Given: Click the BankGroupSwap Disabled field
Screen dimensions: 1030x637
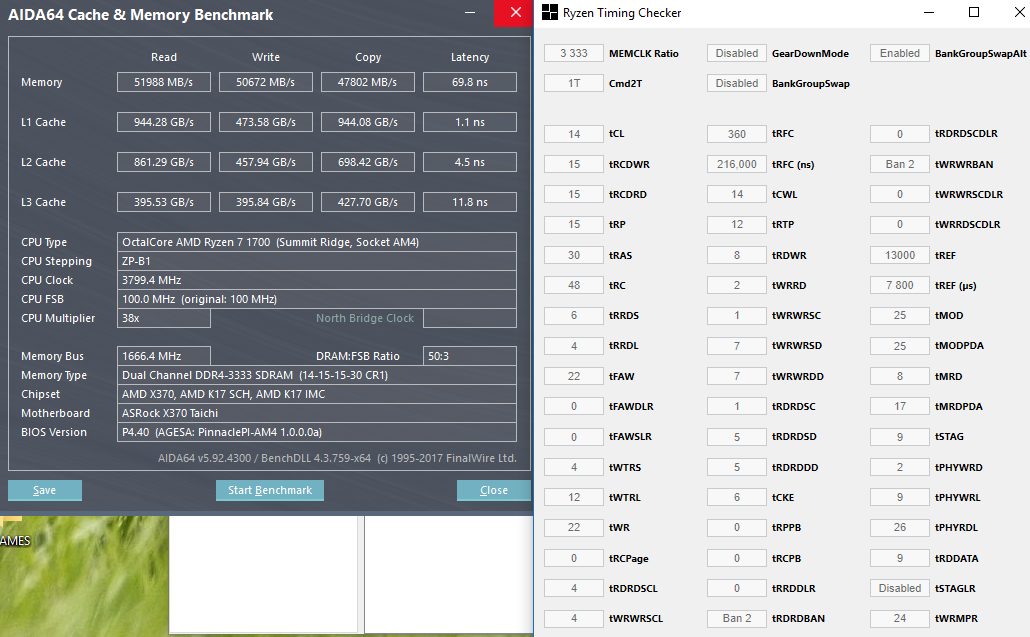Looking at the screenshot, I should pyautogui.click(x=736, y=83).
